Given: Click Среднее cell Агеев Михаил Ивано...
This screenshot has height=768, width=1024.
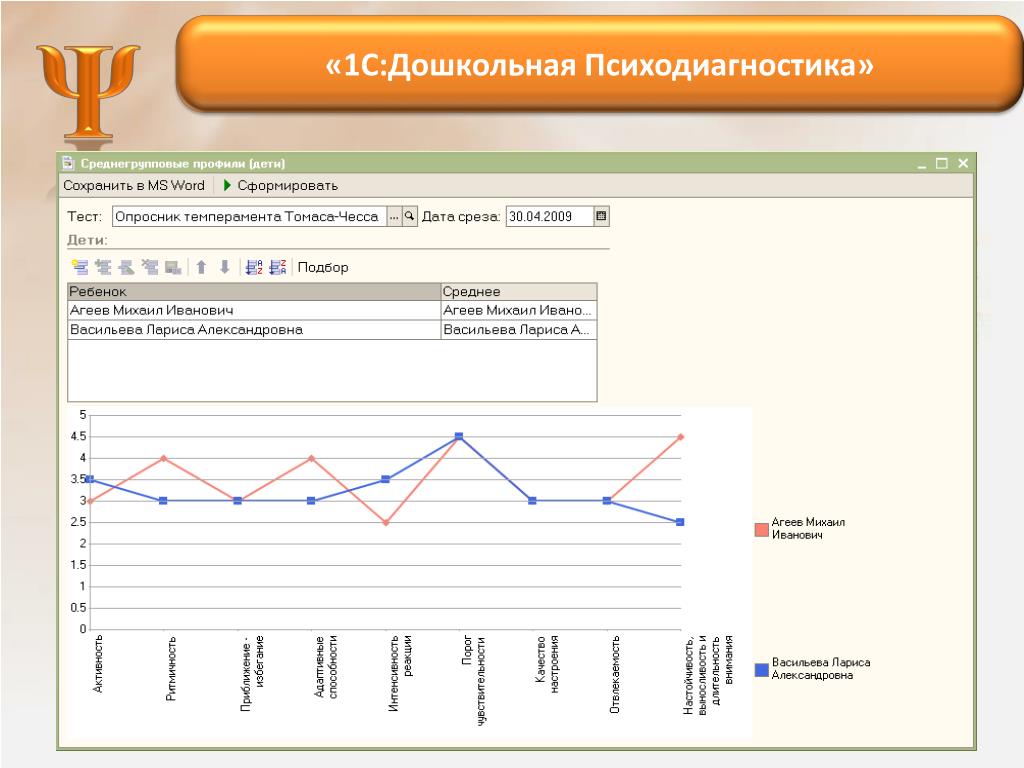Looking at the screenshot, I should [519, 310].
